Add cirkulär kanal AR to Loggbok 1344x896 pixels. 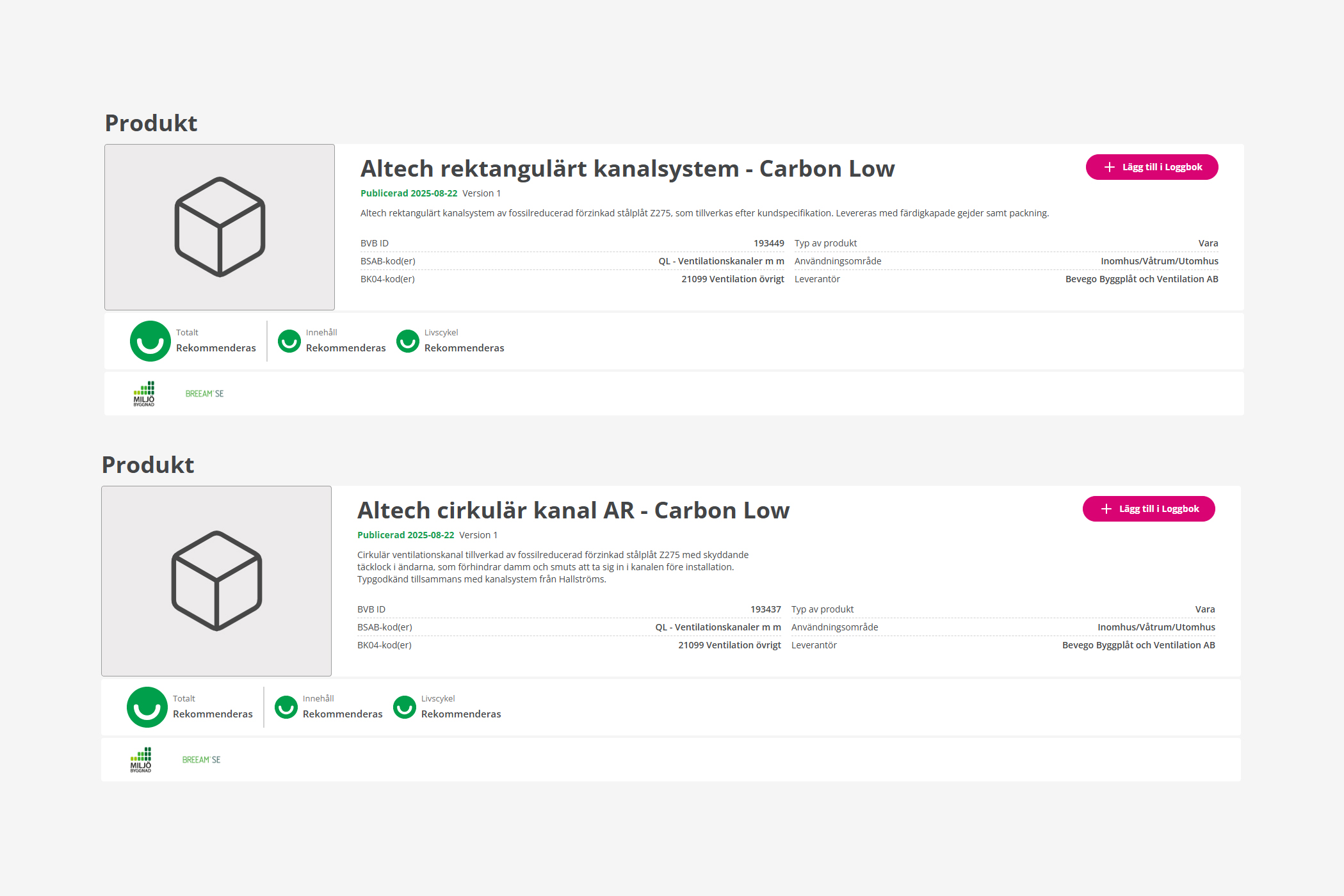[1149, 509]
